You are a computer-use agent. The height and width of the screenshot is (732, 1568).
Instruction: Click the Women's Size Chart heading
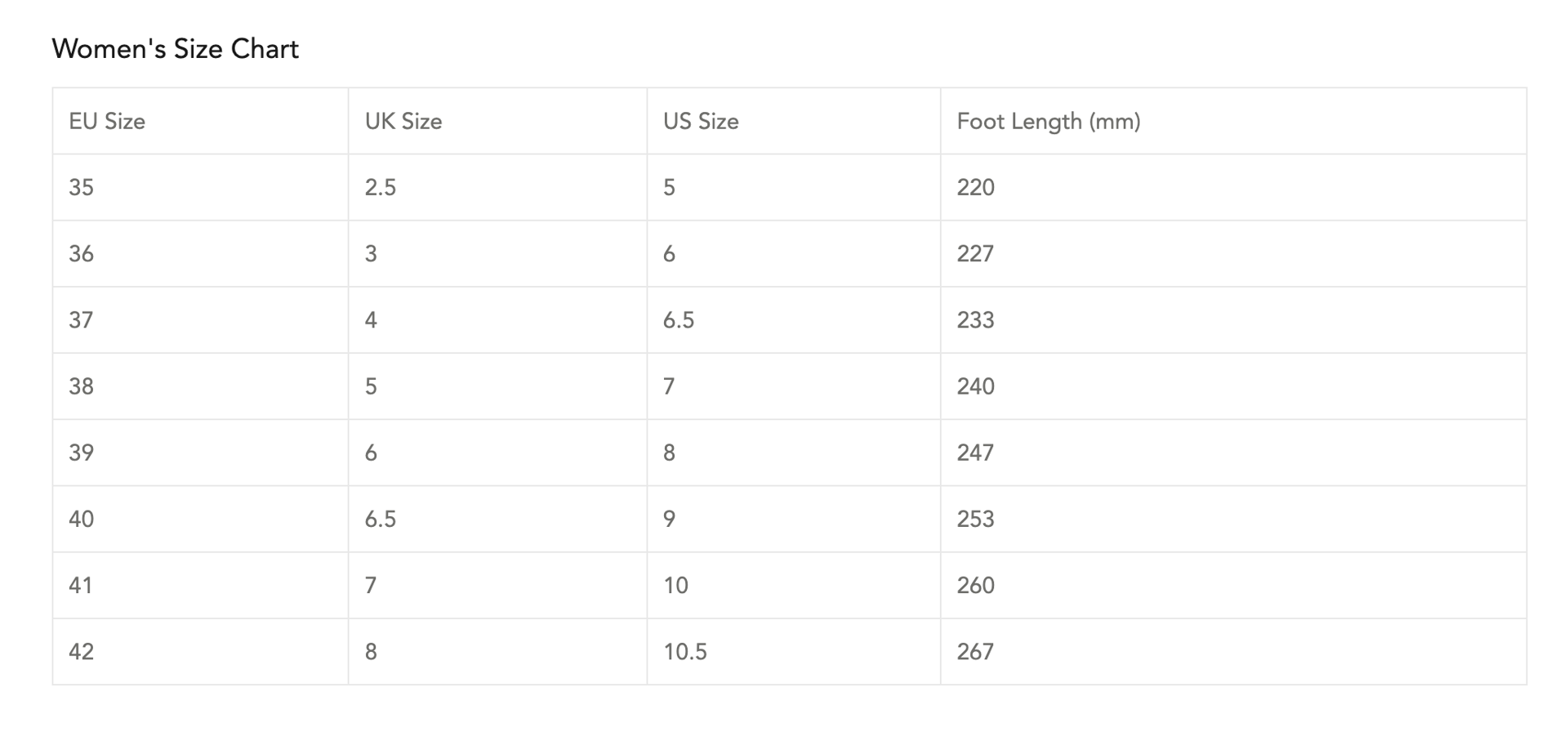click(176, 49)
